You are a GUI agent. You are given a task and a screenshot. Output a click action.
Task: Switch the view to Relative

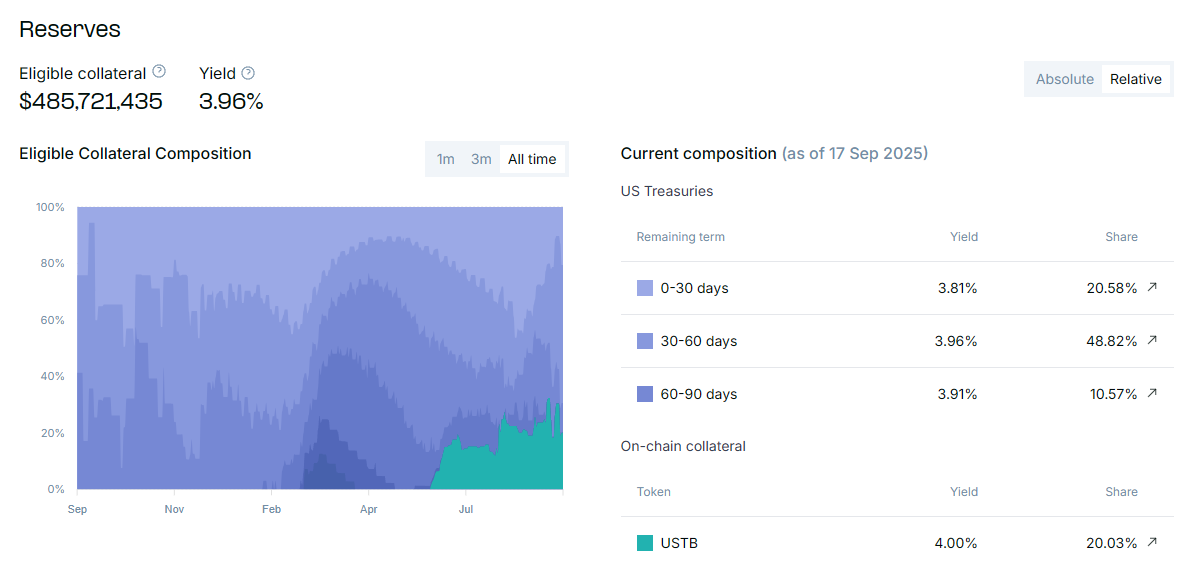coord(1136,79)
